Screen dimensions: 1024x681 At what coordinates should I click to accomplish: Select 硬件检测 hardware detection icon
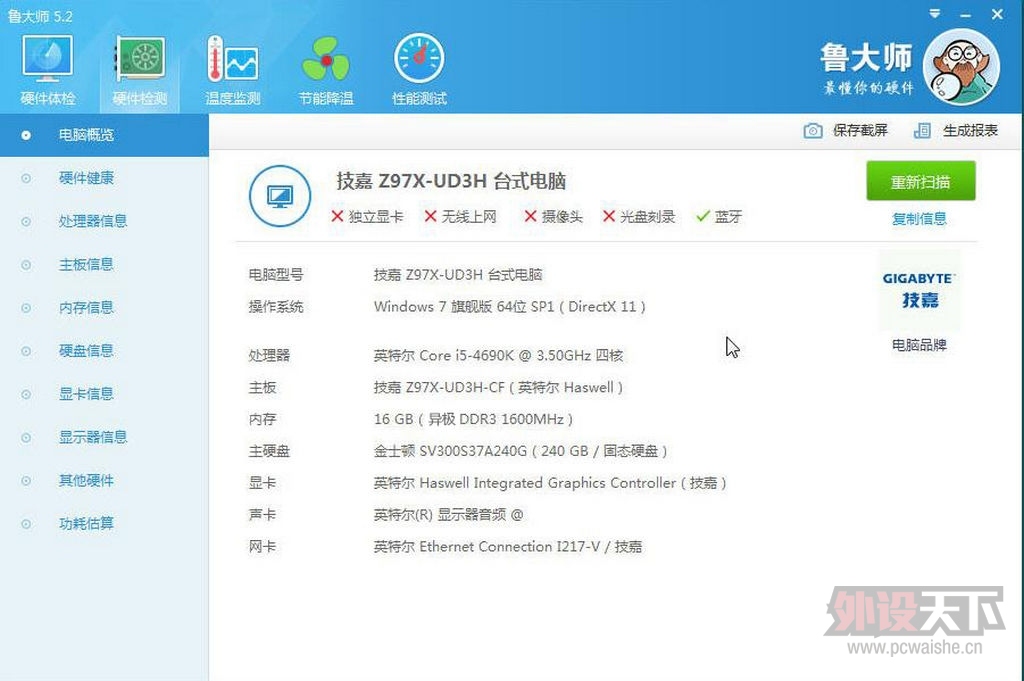140,70
